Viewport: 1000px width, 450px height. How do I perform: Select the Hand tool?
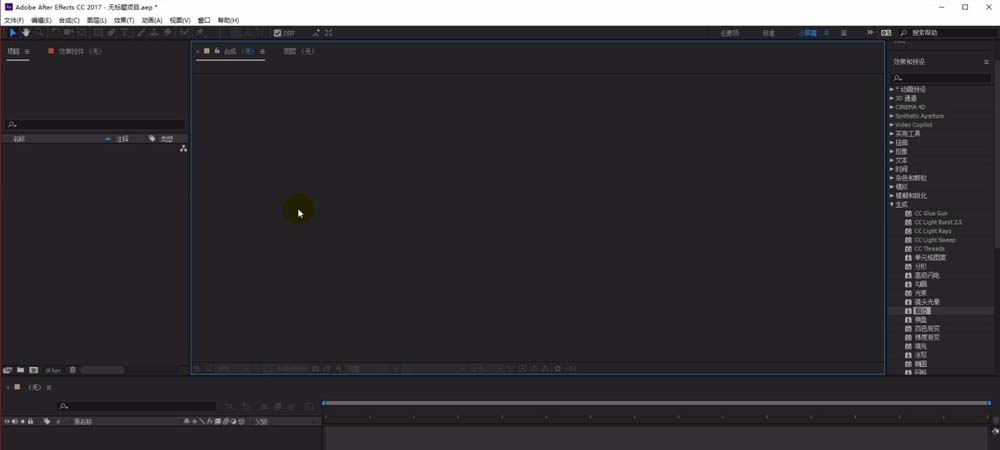tap(26, 33)
